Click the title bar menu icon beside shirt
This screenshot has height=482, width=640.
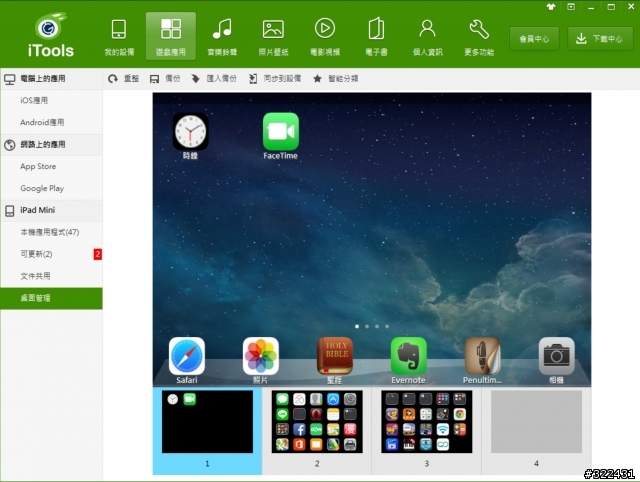pyautogui.click(x=571, y=7)
